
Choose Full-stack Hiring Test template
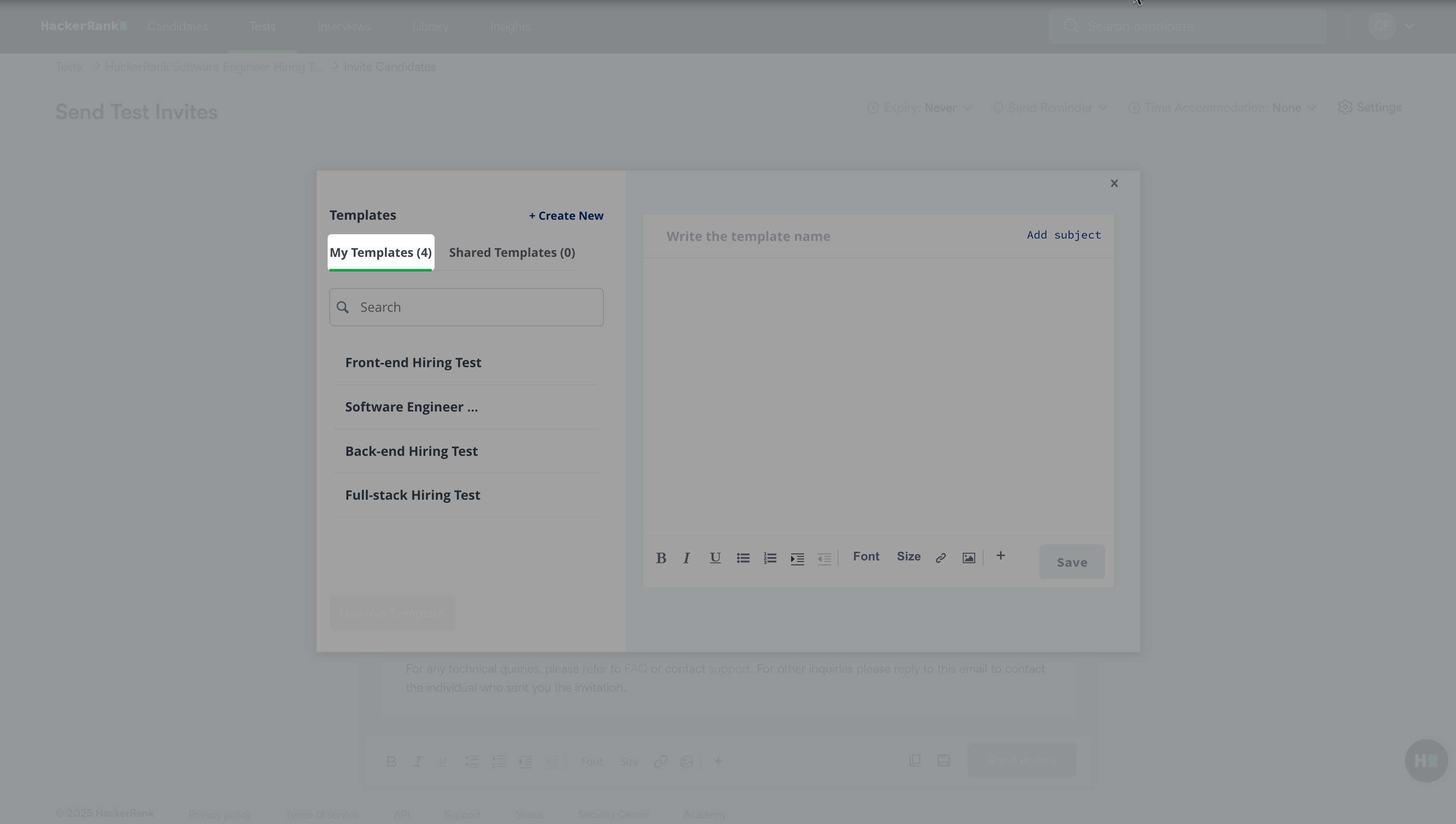point(413,495)
